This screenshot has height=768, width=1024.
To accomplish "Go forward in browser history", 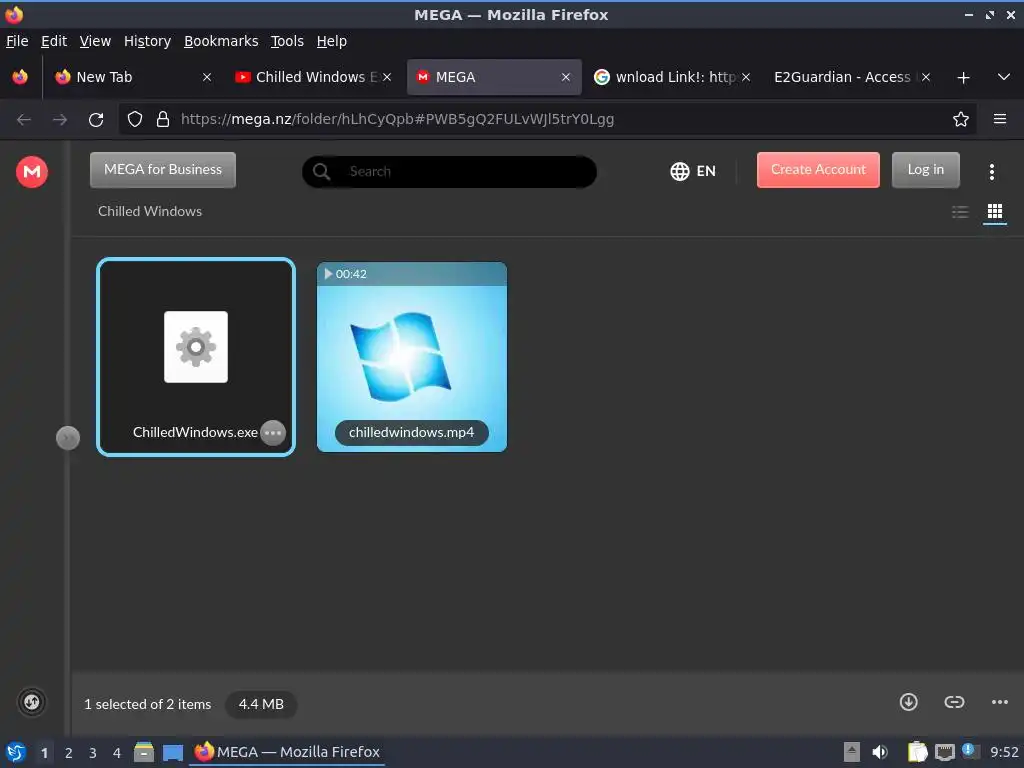I will coord(59,120).
